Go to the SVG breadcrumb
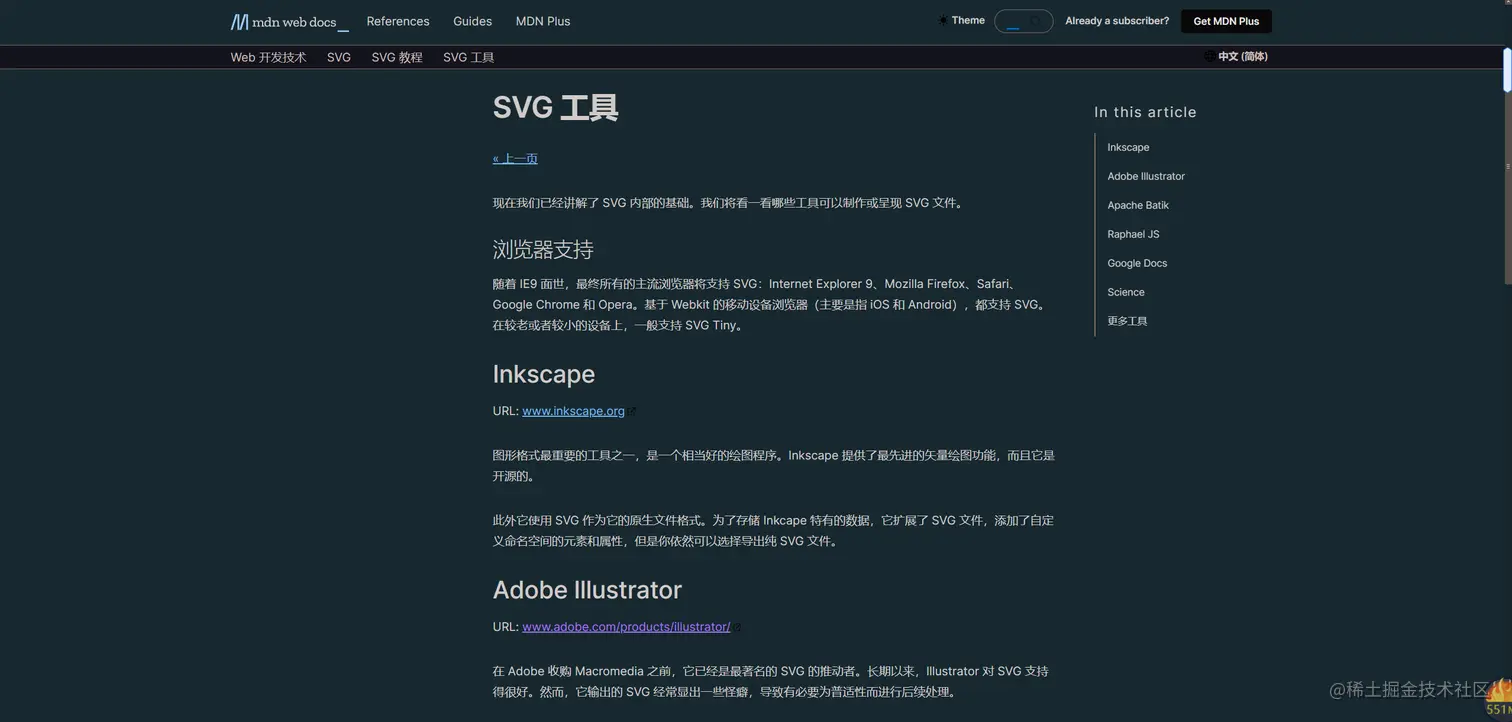Image resolution: width=1512 pixels, height=722 pixels. point(339,57)
